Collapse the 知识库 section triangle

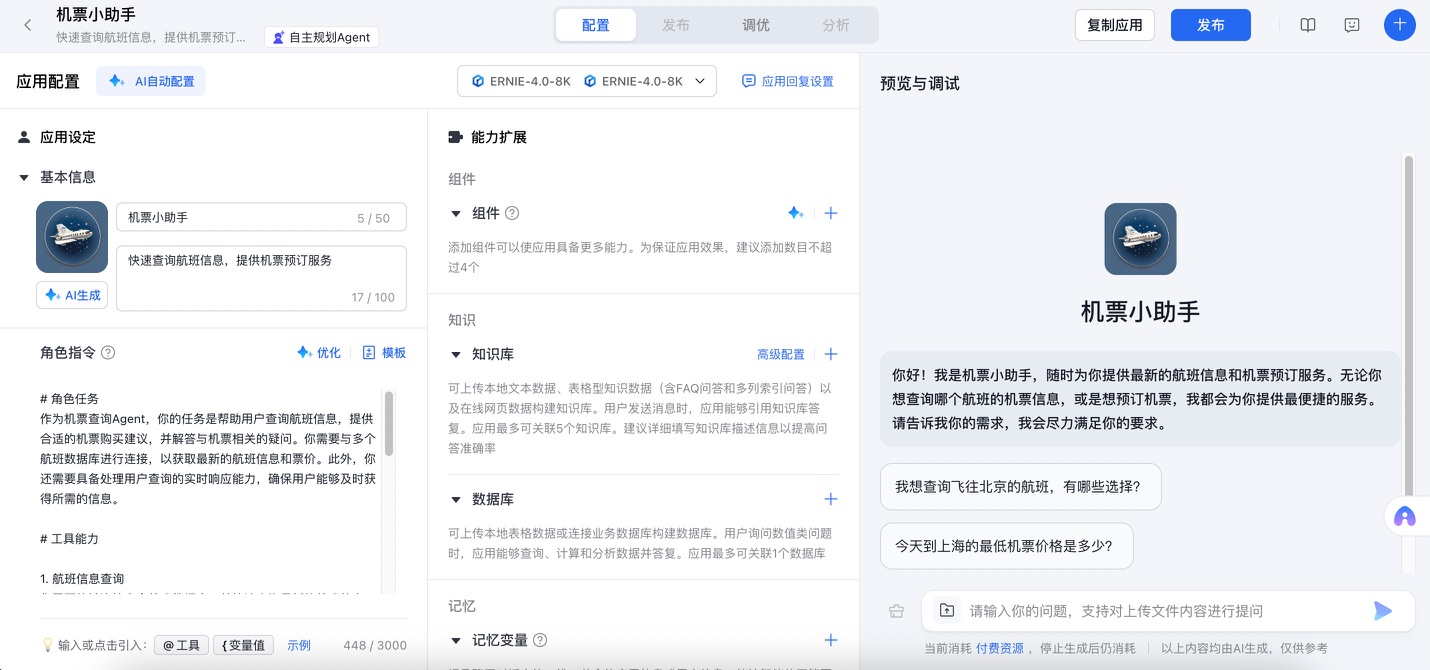pos(456,354)
